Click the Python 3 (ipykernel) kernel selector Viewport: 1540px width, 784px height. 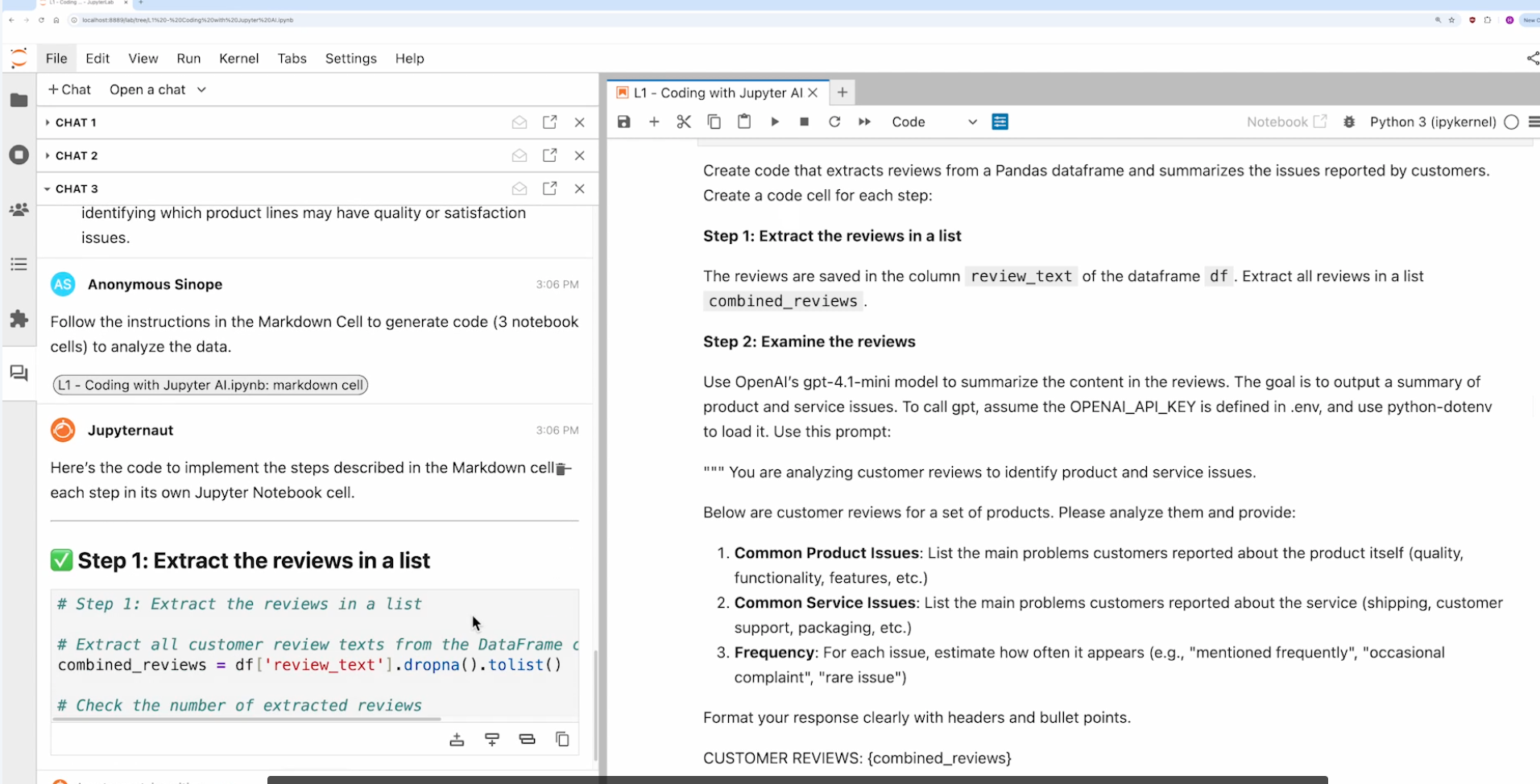[x=1432, y=122]
